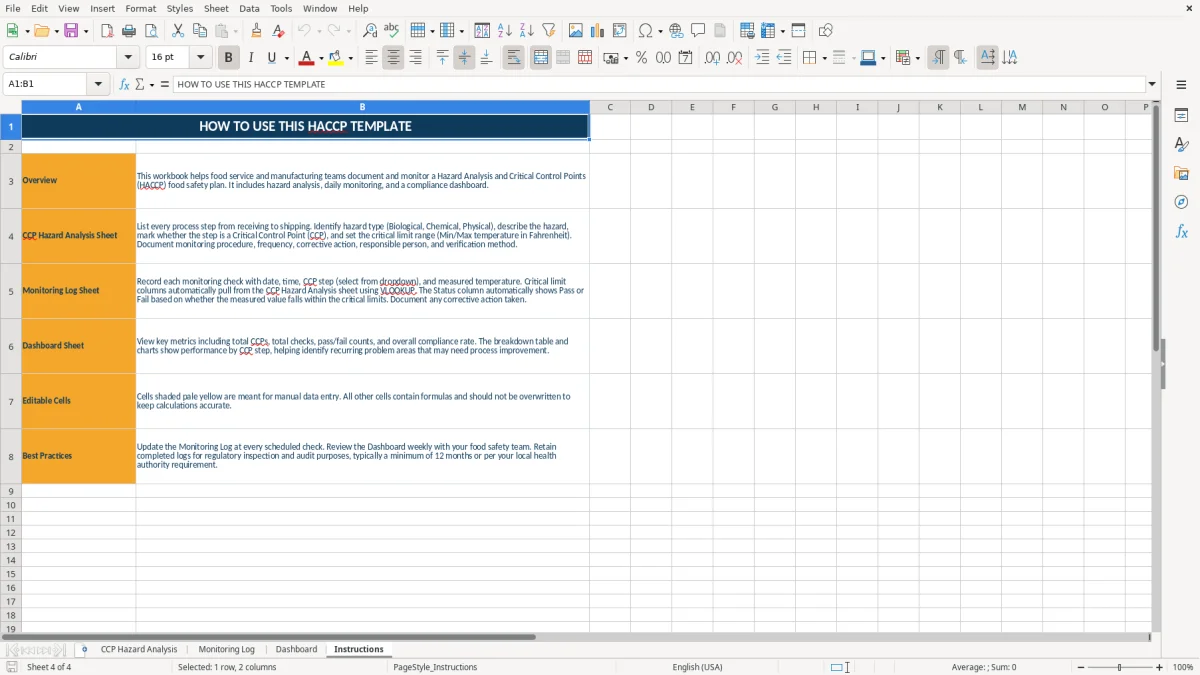
Task: Switch to the Dashboard sheet tab
Action: (x=296, y=649)
